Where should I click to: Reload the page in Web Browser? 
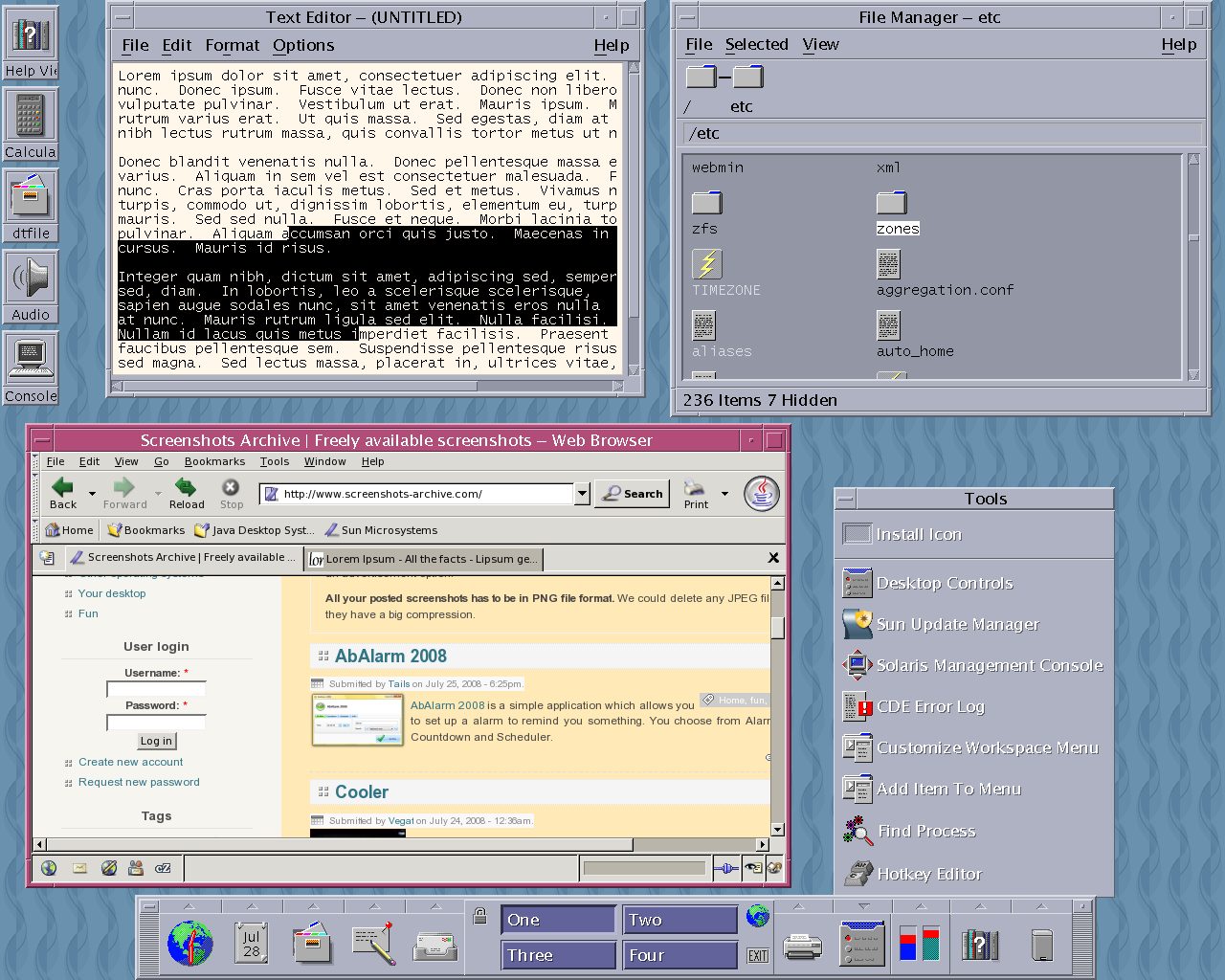187,493
